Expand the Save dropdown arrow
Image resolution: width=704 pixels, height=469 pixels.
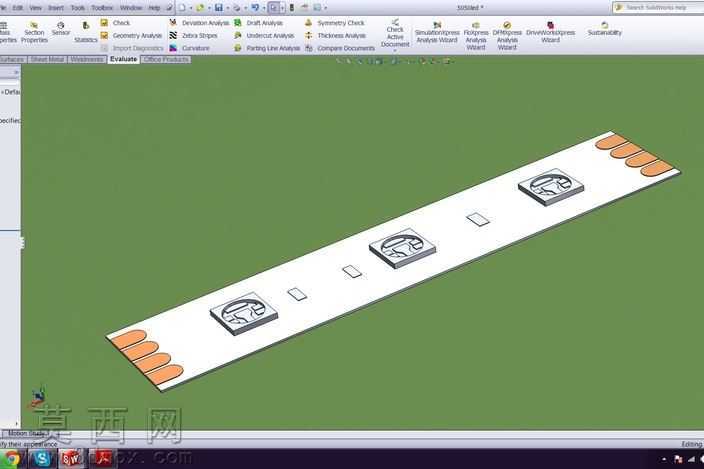pyautogui.click(x=227, y=8)
